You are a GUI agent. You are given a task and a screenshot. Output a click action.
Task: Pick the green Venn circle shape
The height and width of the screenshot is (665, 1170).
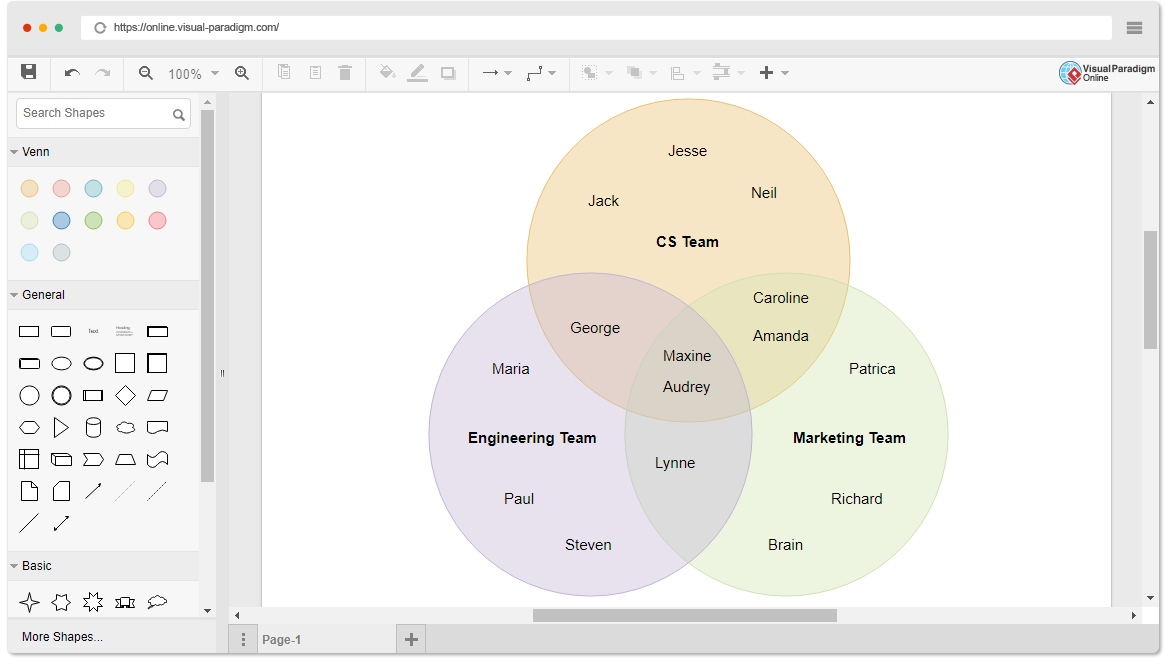tap(93, 220)
